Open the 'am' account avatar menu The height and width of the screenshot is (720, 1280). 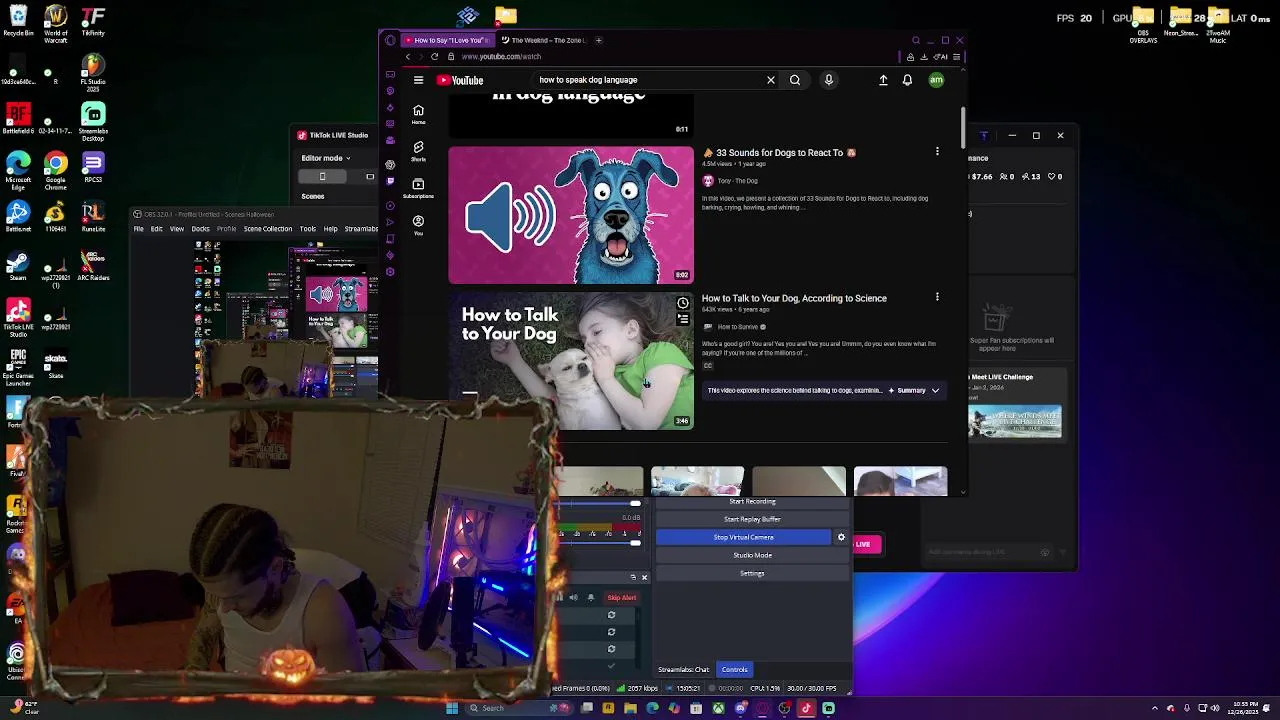936,80
